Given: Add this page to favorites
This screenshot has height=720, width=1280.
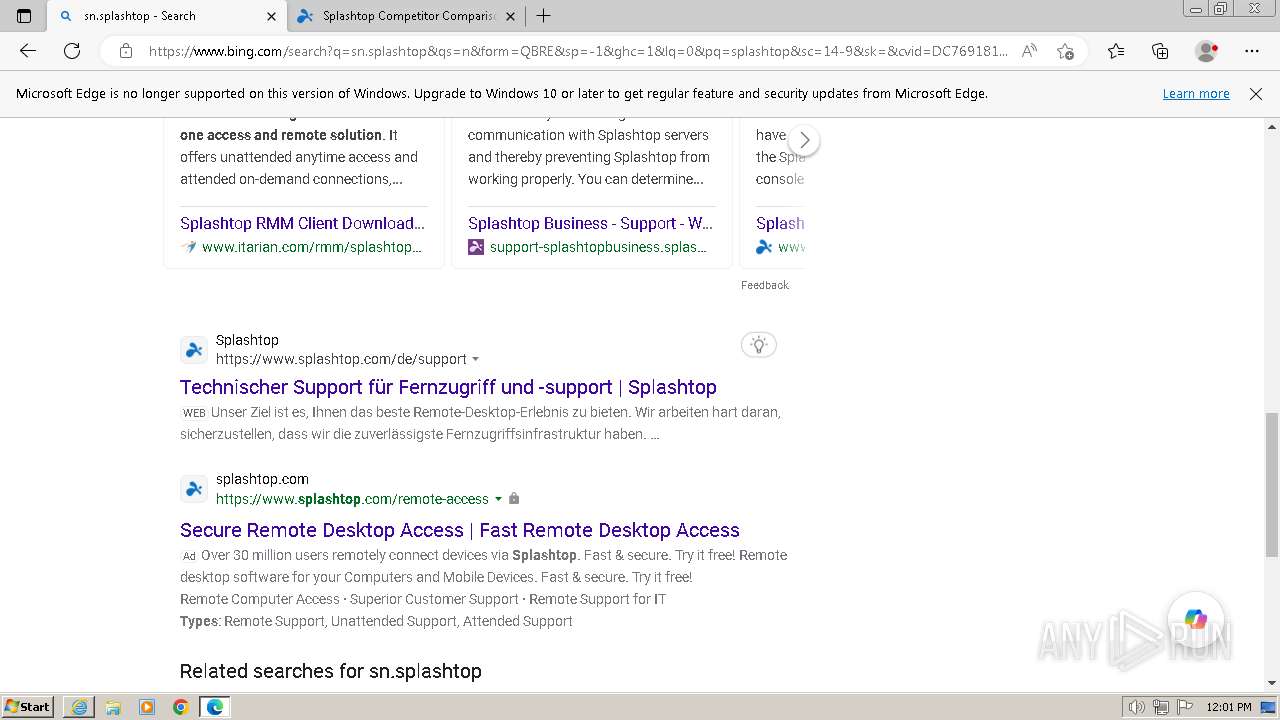Looking at the screenshot, I should 1065,51.
